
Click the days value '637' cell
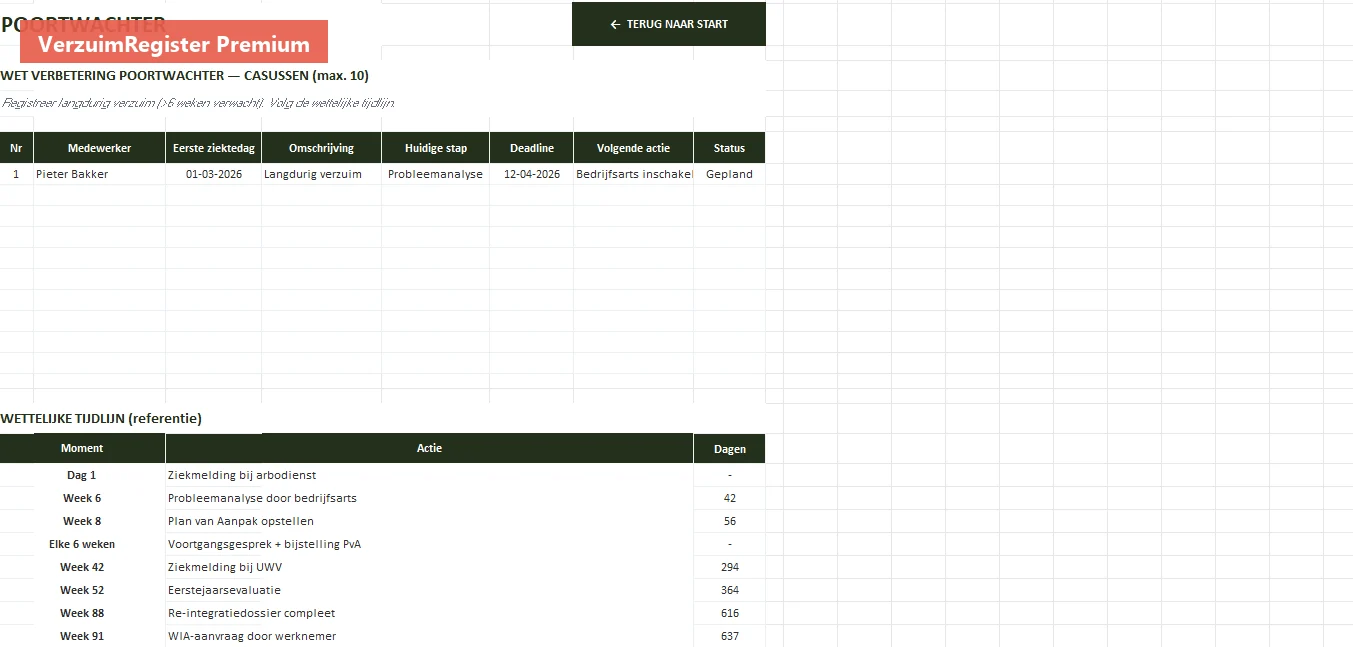click(x=729, y=636)
